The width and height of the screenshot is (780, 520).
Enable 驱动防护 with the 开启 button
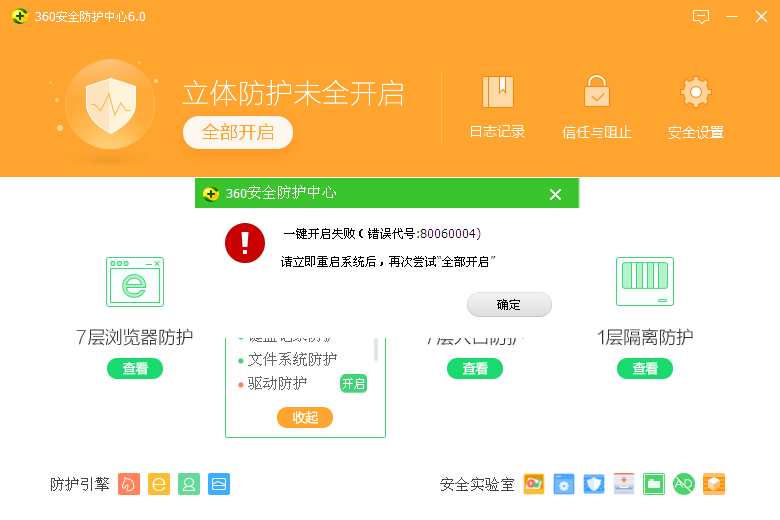pyautogui.click(x=353, y=384)
